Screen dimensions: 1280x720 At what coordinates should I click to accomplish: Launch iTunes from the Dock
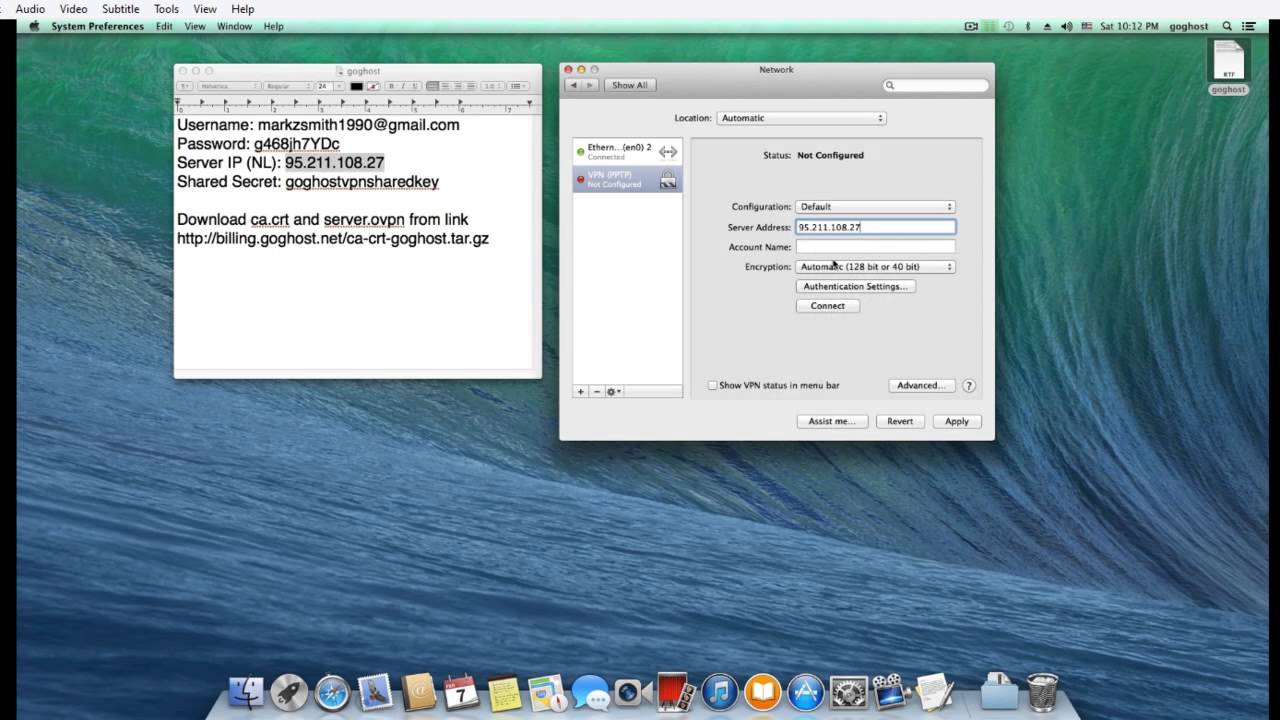[719, 693]
